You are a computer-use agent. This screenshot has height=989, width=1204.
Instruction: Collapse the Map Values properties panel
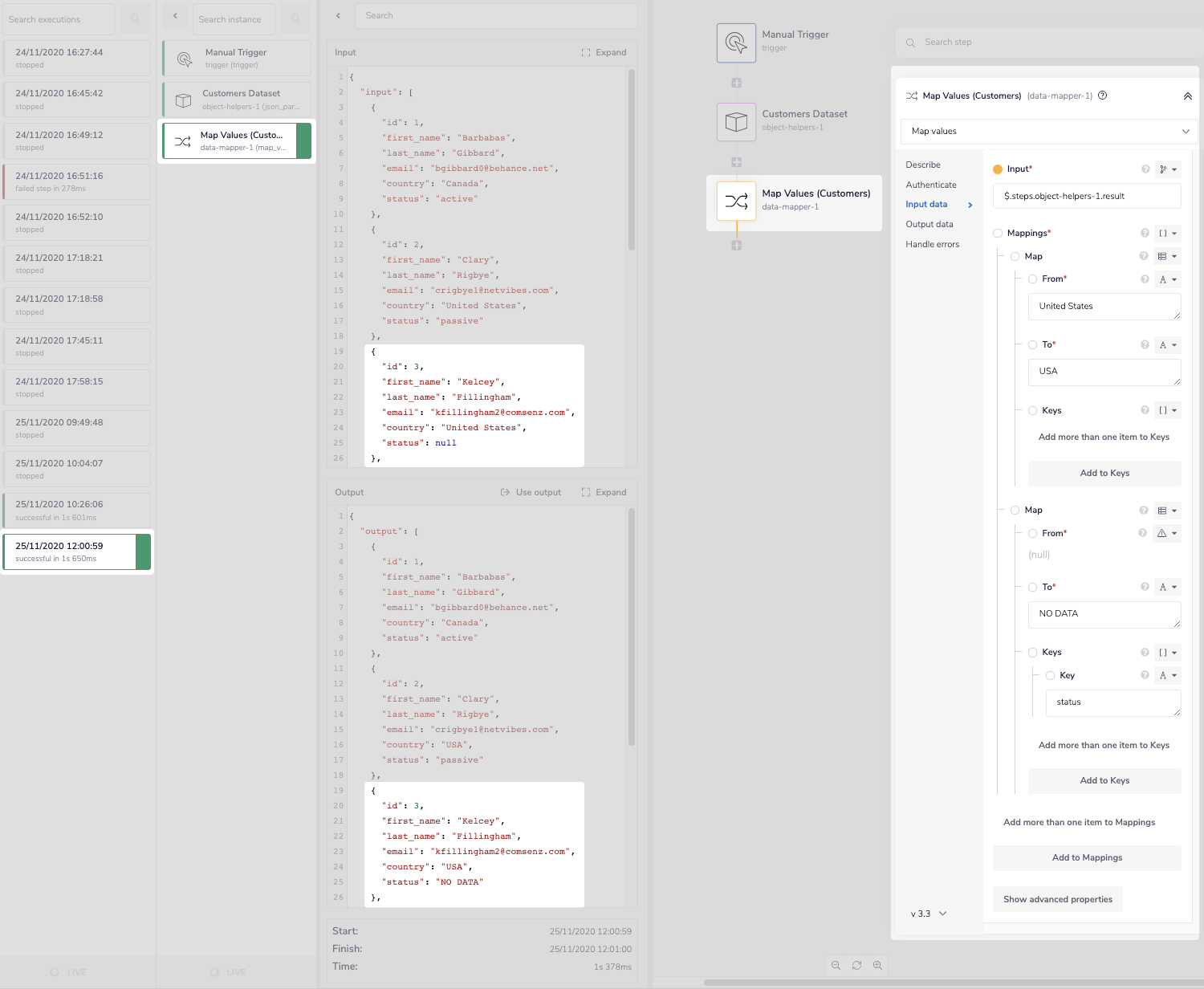click(x=1188, y=96)
